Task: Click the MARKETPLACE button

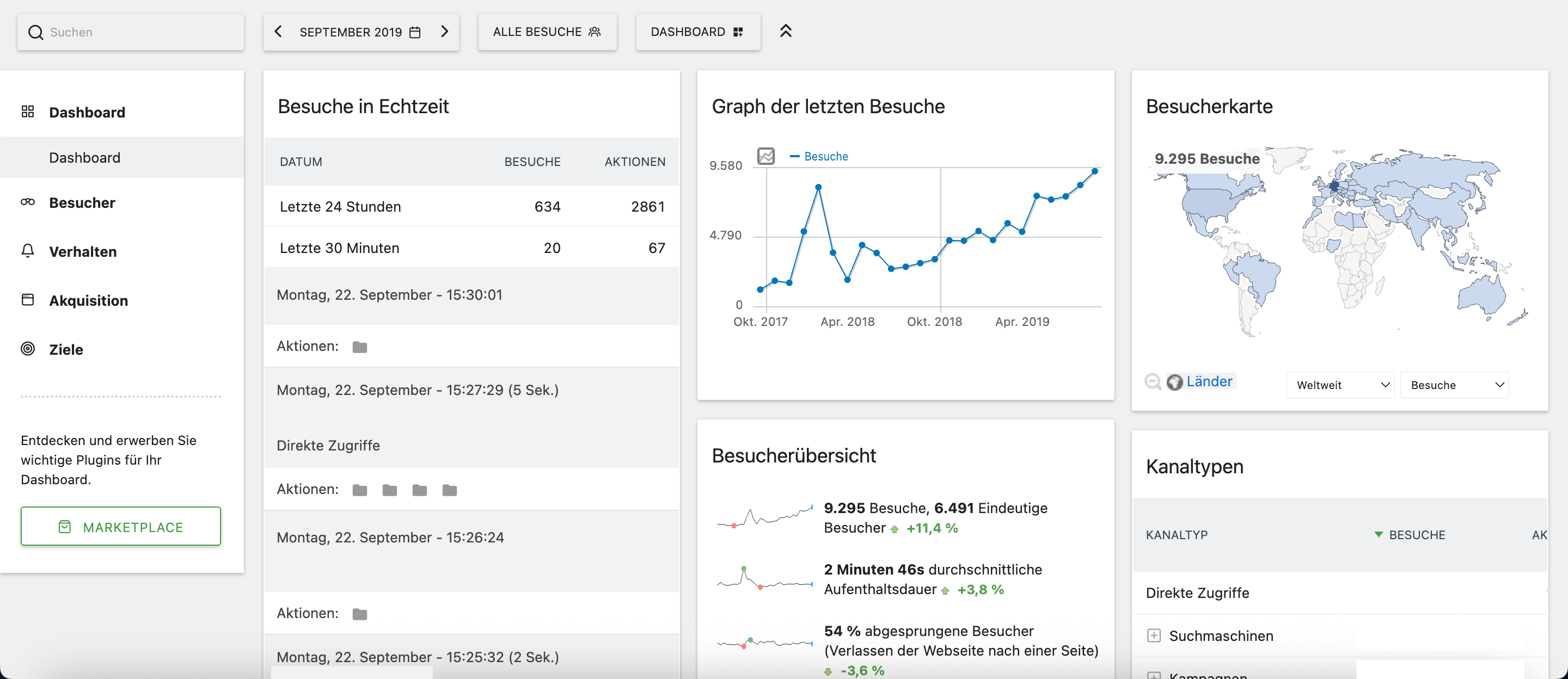Action: coord(120,526)
